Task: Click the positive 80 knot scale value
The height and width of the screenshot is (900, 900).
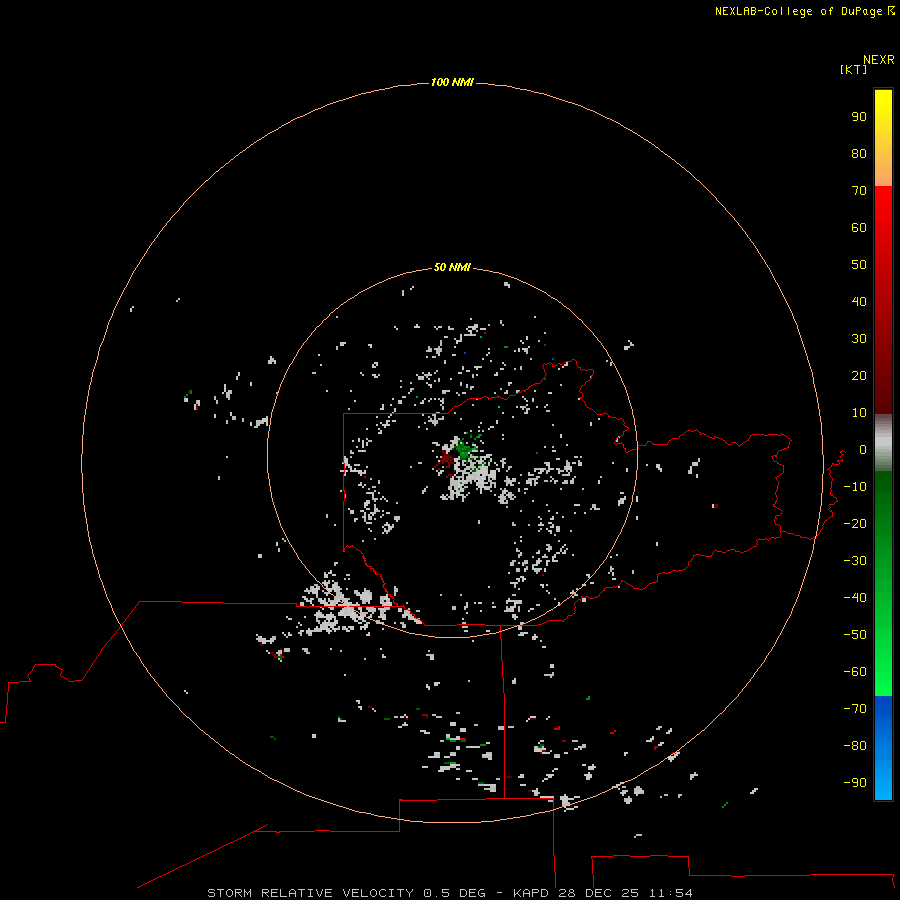Action: tap(859, 154)
